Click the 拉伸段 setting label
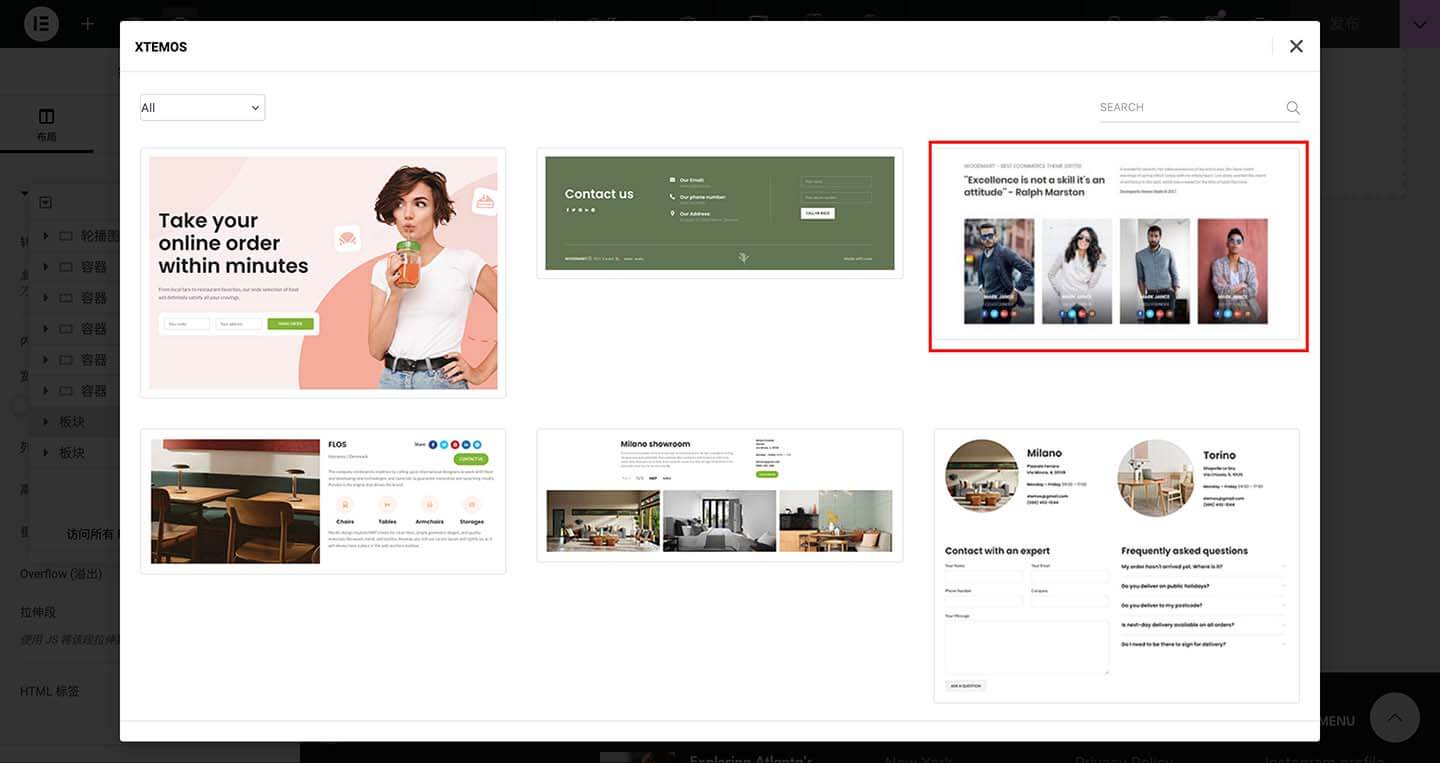 click(38, 612)
